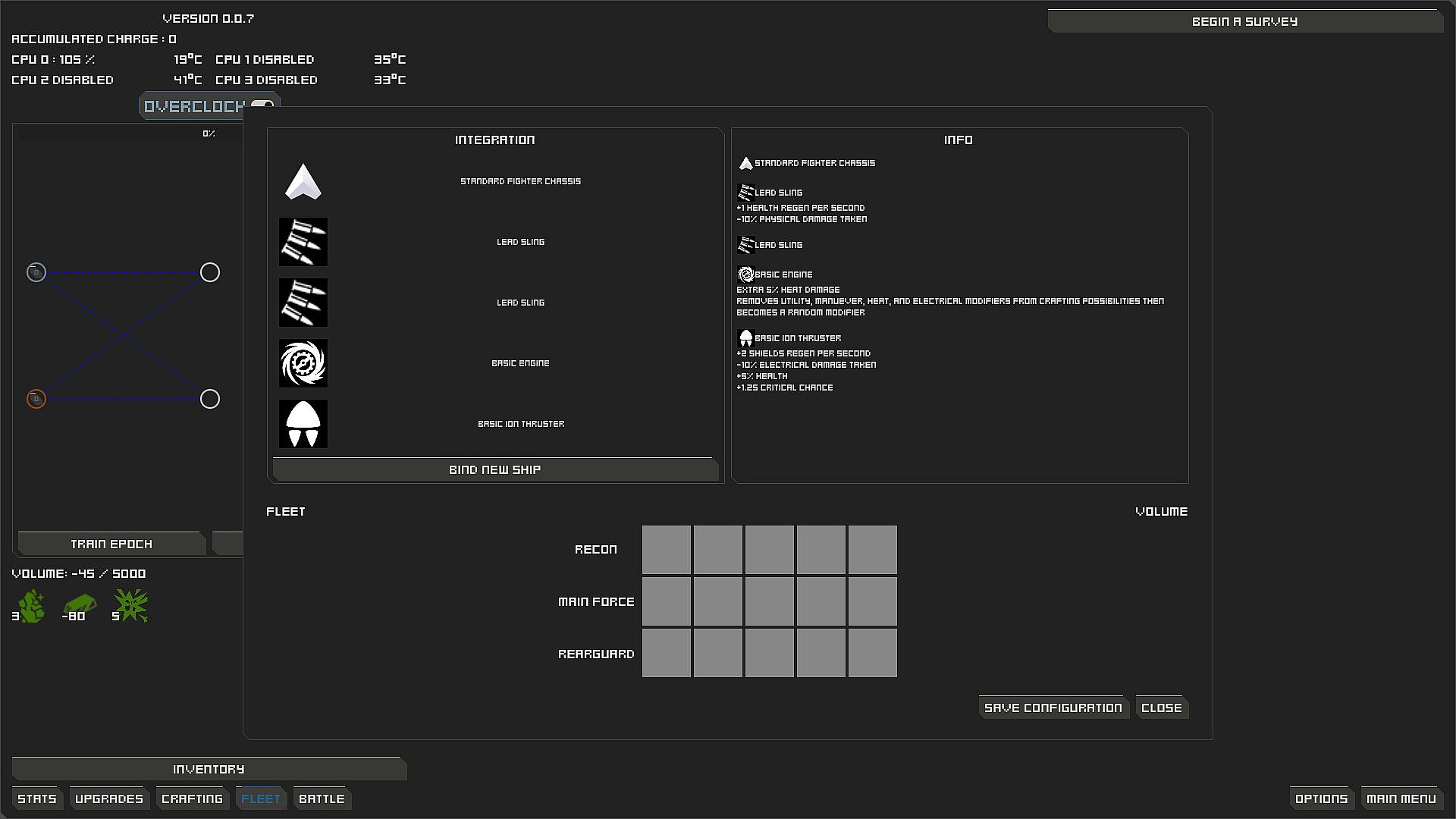
Task: Click the green explosion resource icon
Action: pyautogui.click(x=132, y=606)
